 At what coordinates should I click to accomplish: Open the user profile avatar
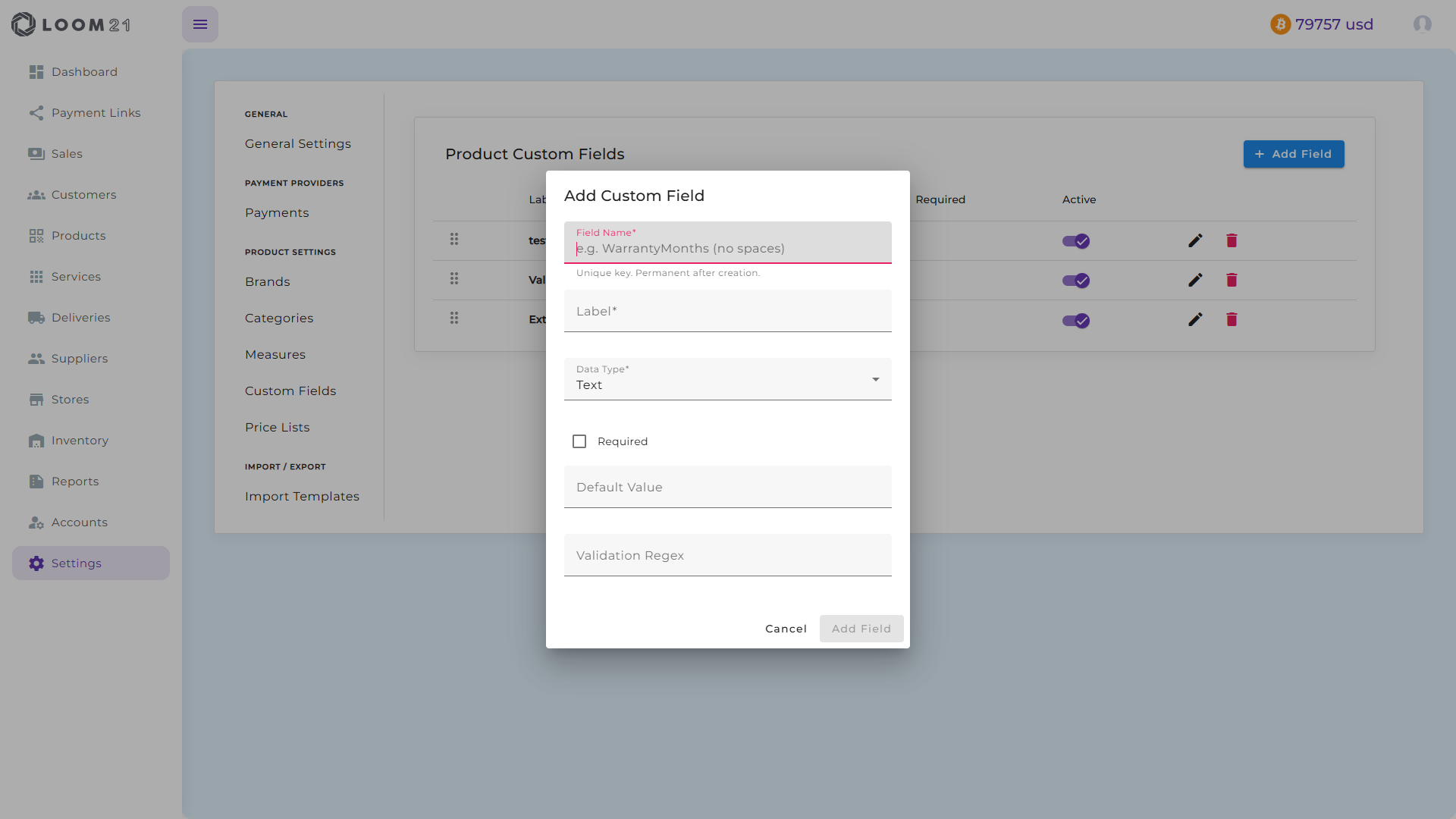tap(1422, 24)
